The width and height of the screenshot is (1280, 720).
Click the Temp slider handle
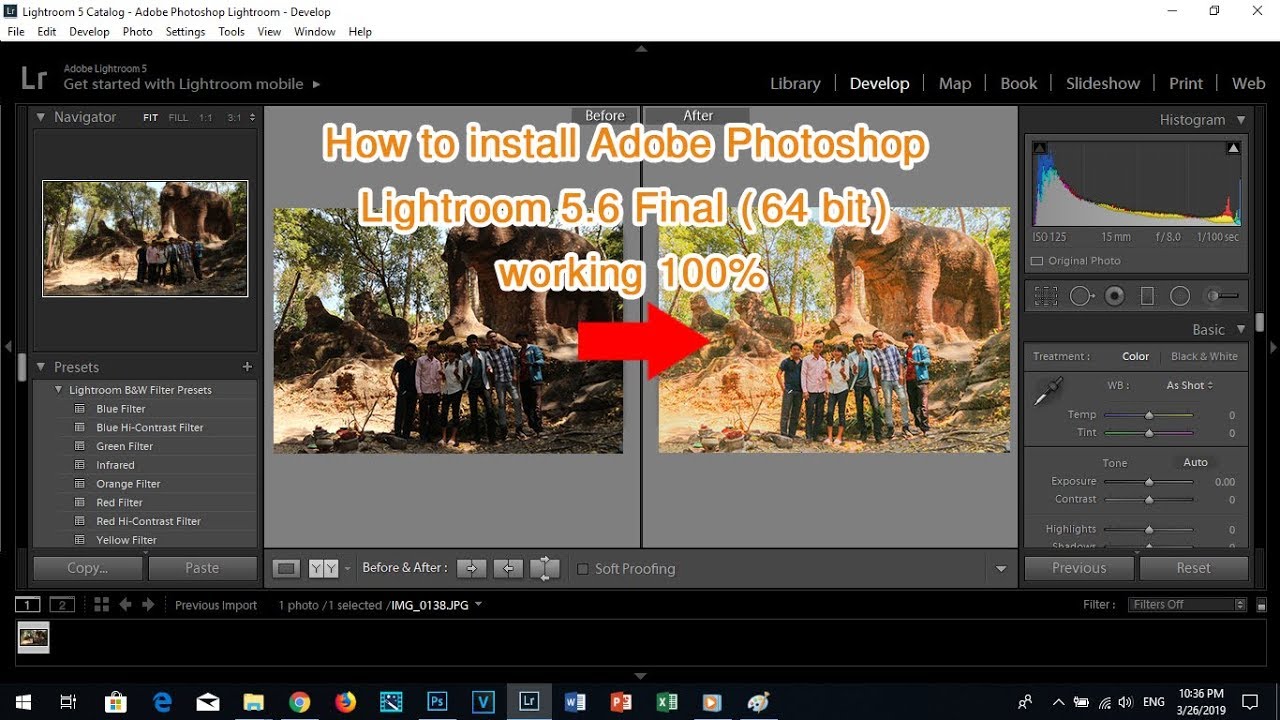(x=1149, y=415)
